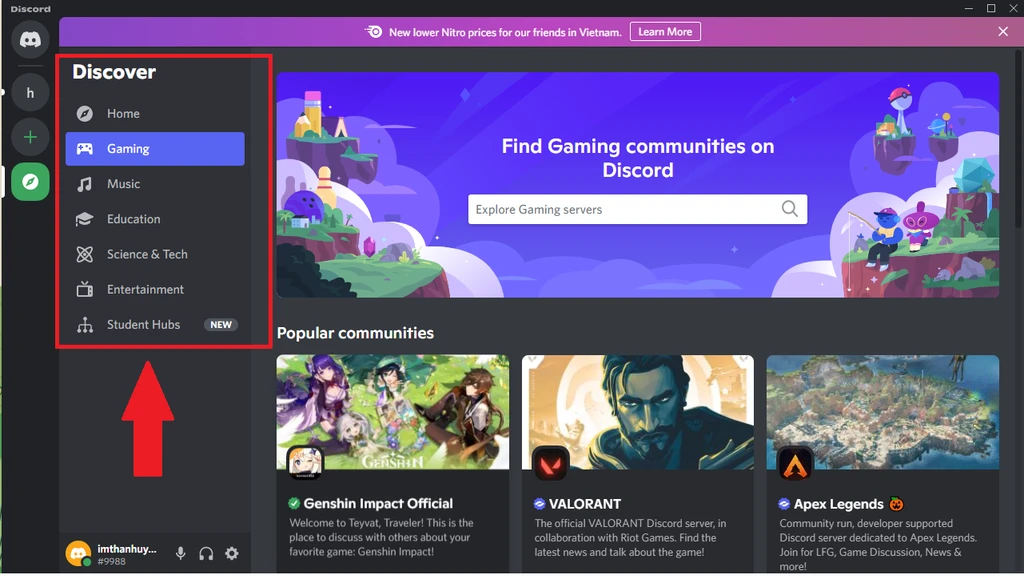This screenshot has width=1024, height=576.
Task: Click Apex Legends server description text
Action: 878,545
